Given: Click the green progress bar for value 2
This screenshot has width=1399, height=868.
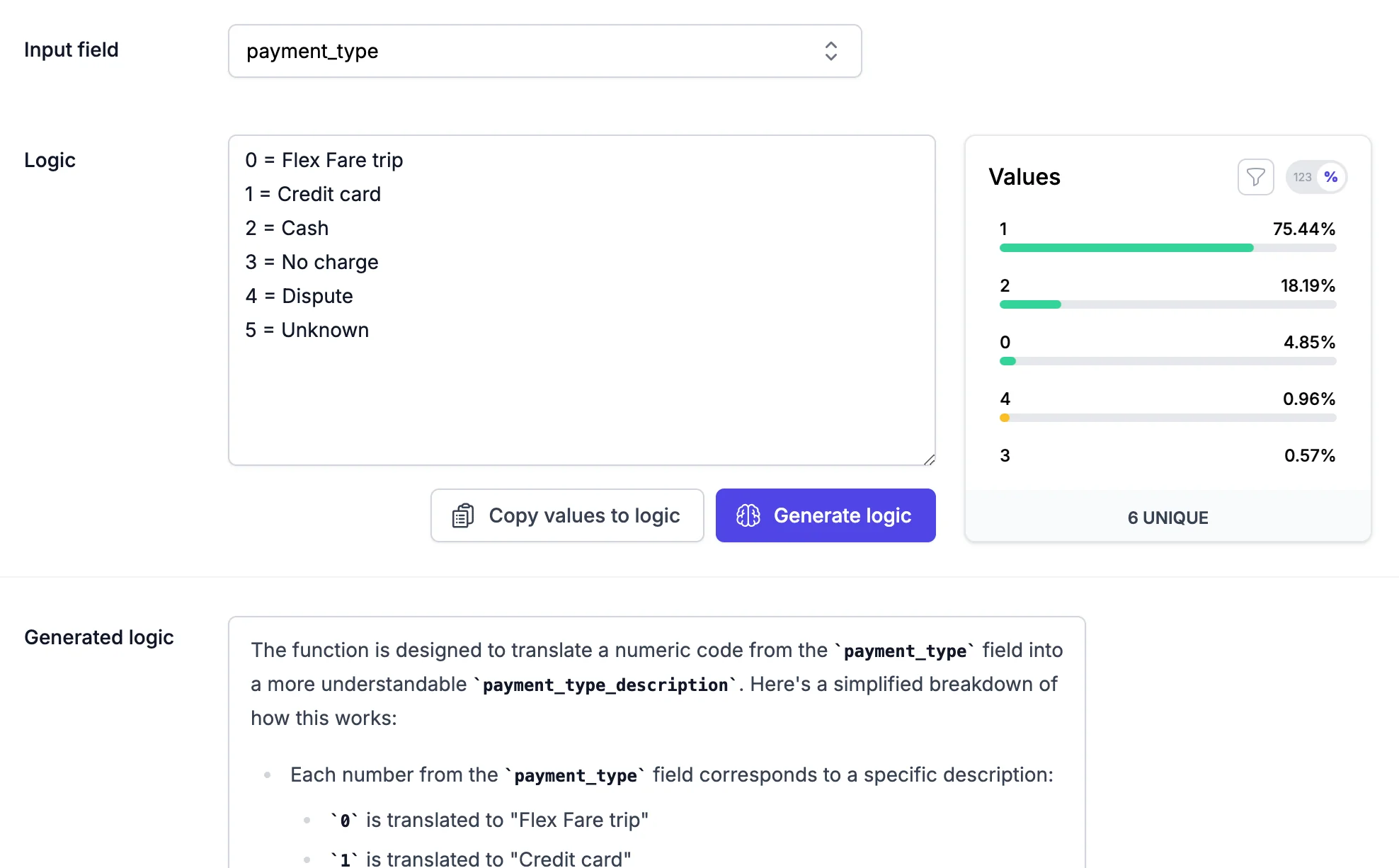Looking at the screenshot, I should pos(1030,304).
